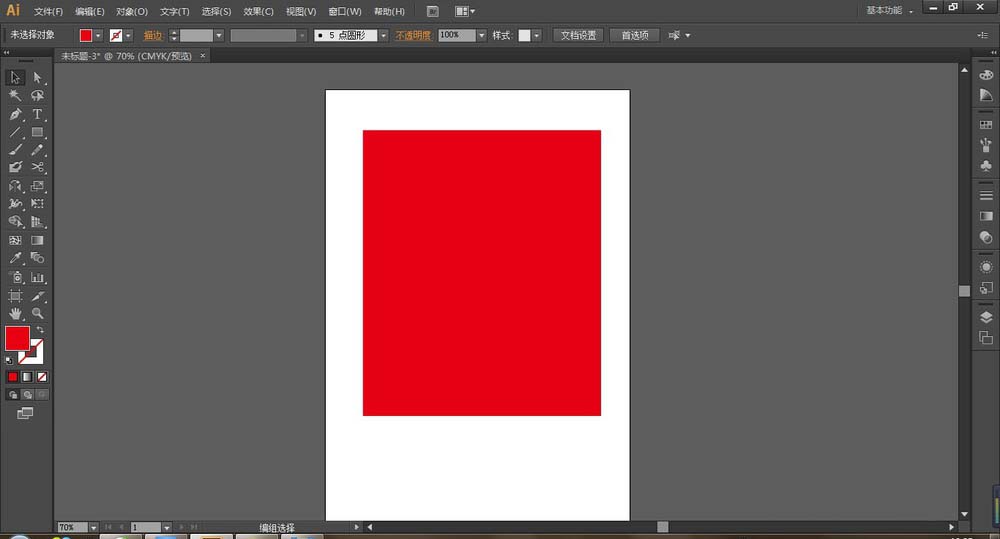
Task: Open the 5 点圆形 brush definition dropdown
Action: click(383, 36)
